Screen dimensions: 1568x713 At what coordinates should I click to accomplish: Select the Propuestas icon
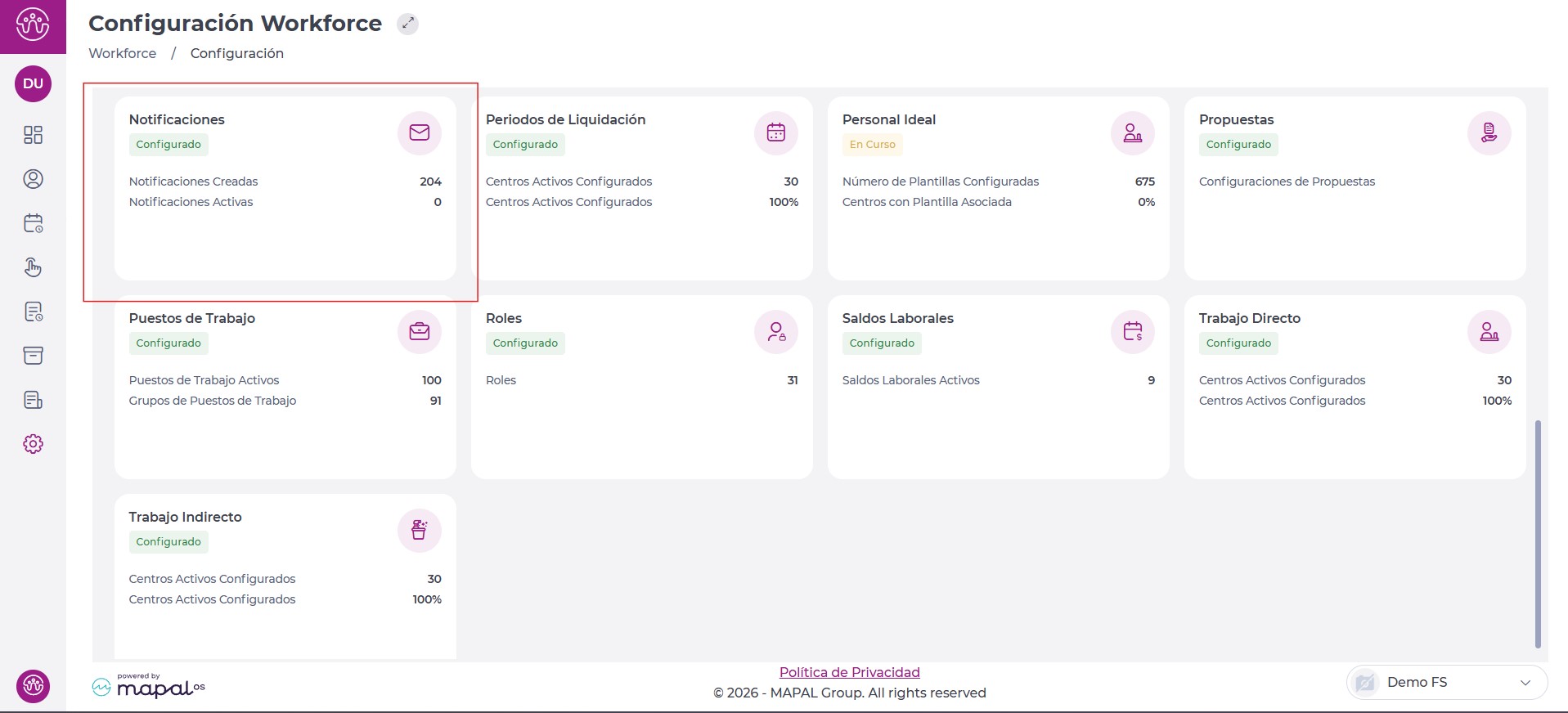(x=1489, y=132)
